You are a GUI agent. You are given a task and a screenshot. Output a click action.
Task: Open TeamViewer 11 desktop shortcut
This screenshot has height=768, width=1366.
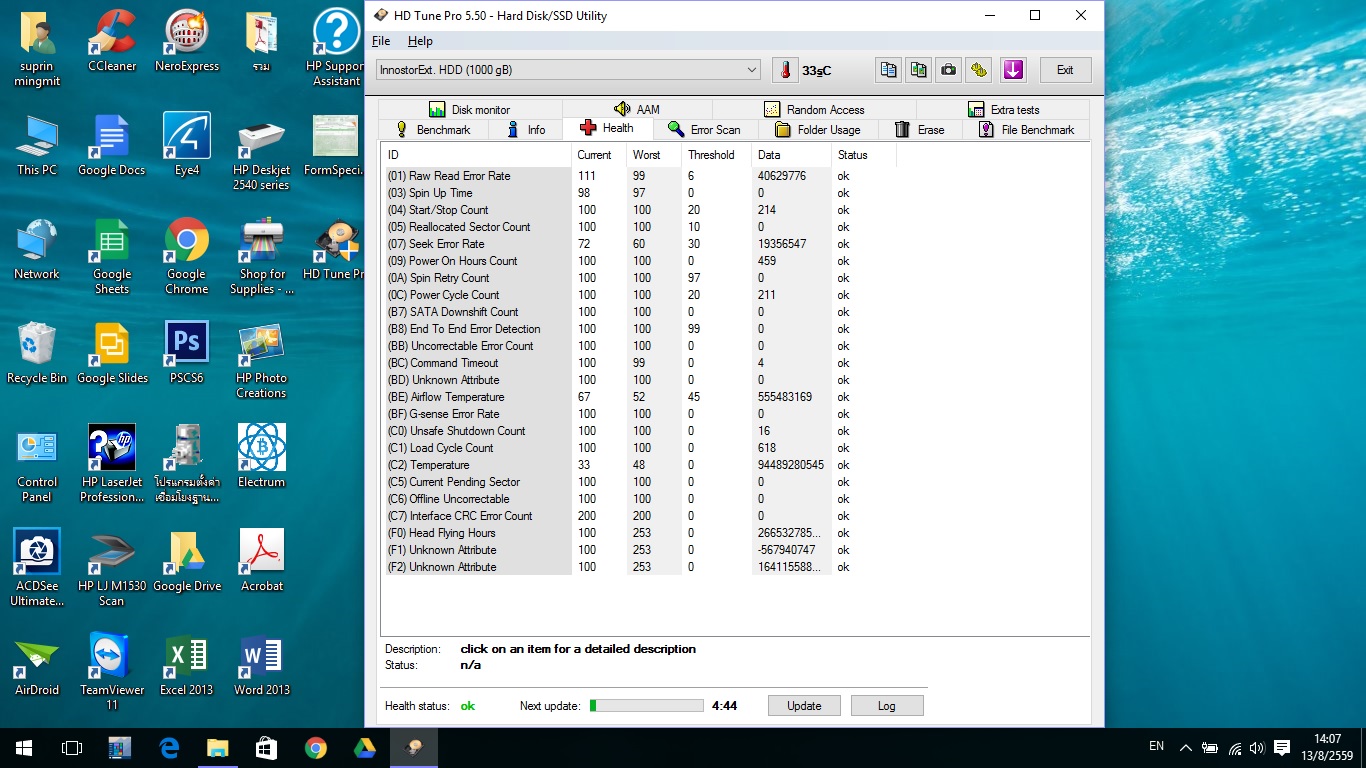pos(112,670)
